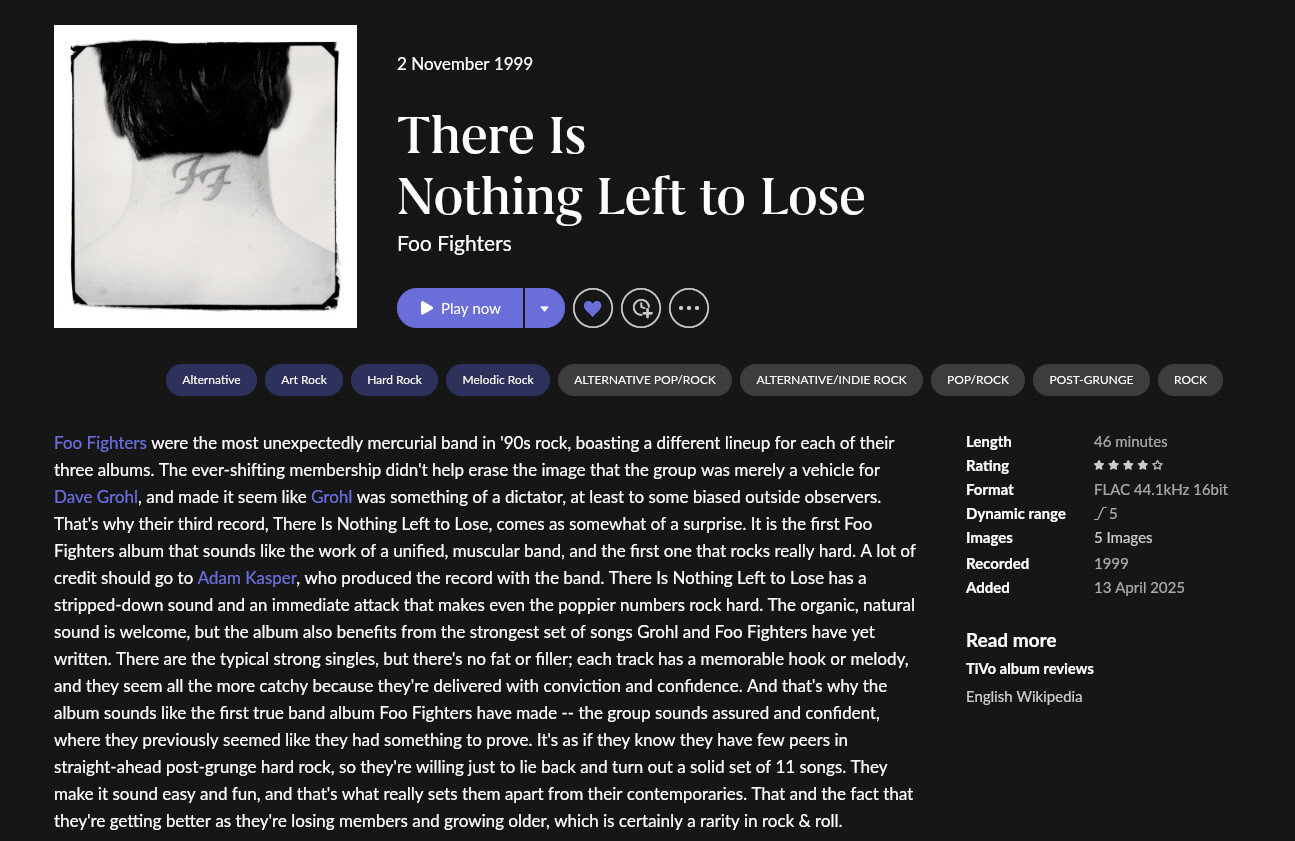Choose the Hard Rock tag
The image size is (1295, 841).
(x=394, y=380)
